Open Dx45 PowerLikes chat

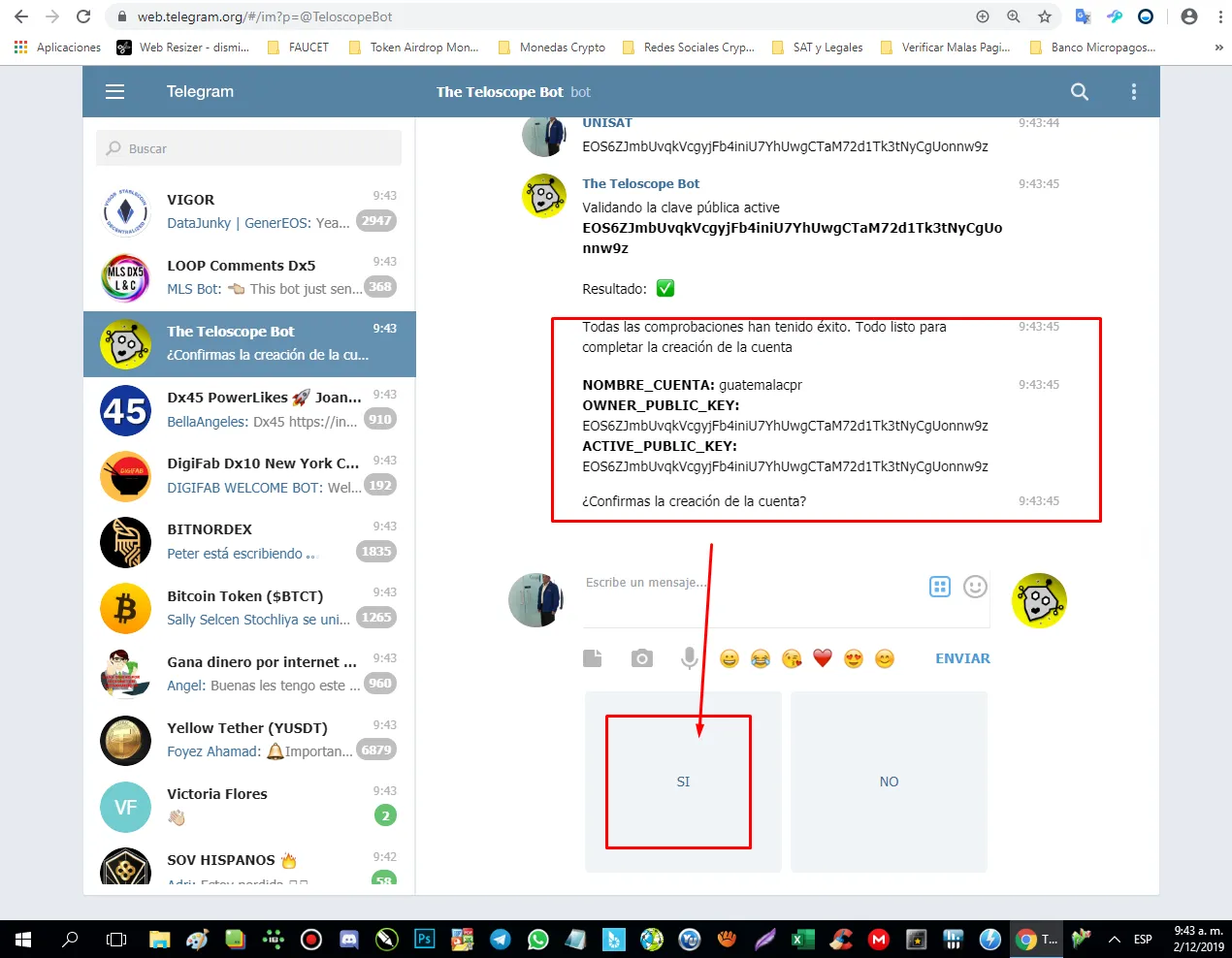(249, 409)
